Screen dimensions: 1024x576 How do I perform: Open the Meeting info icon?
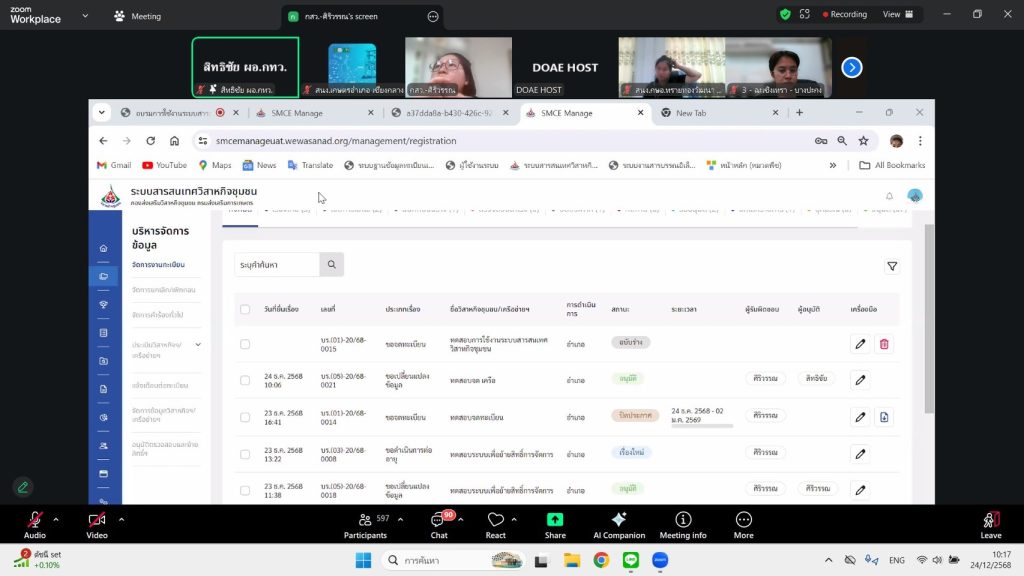[683, 520]
